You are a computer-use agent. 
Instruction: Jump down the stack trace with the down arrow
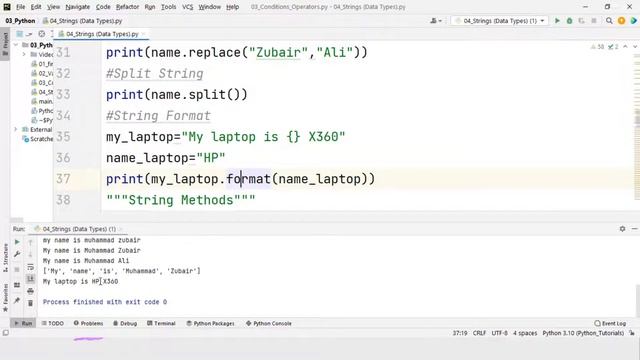[30, 255]
